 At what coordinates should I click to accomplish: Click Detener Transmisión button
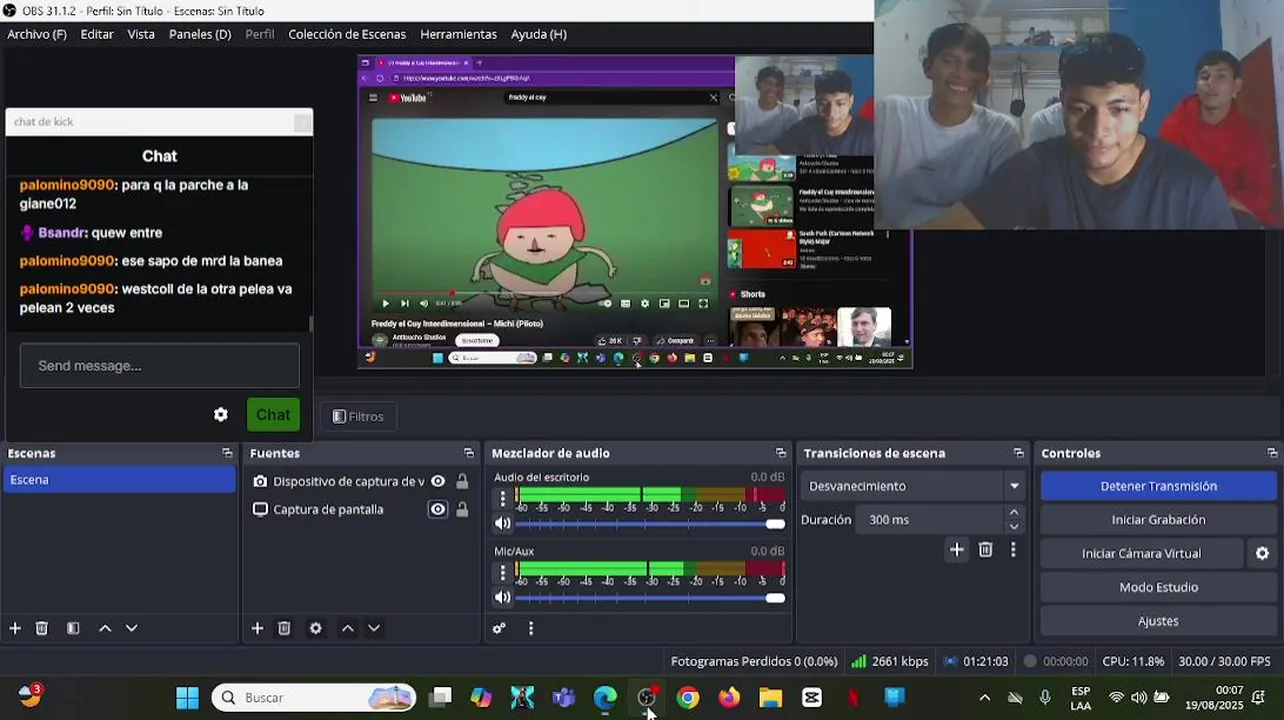tap(1158, 486)
